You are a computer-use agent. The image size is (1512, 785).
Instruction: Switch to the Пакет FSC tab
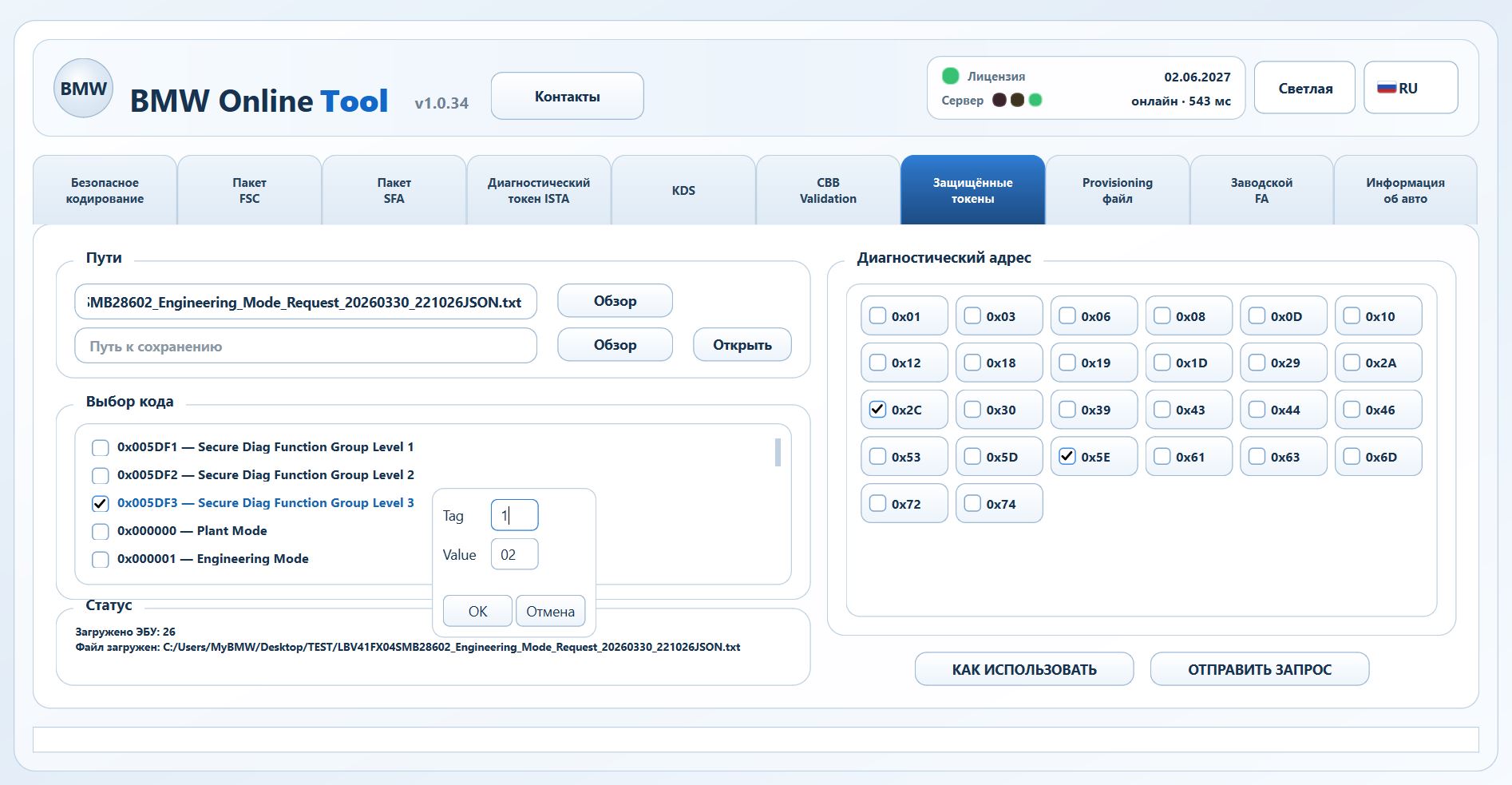(249, 190)
